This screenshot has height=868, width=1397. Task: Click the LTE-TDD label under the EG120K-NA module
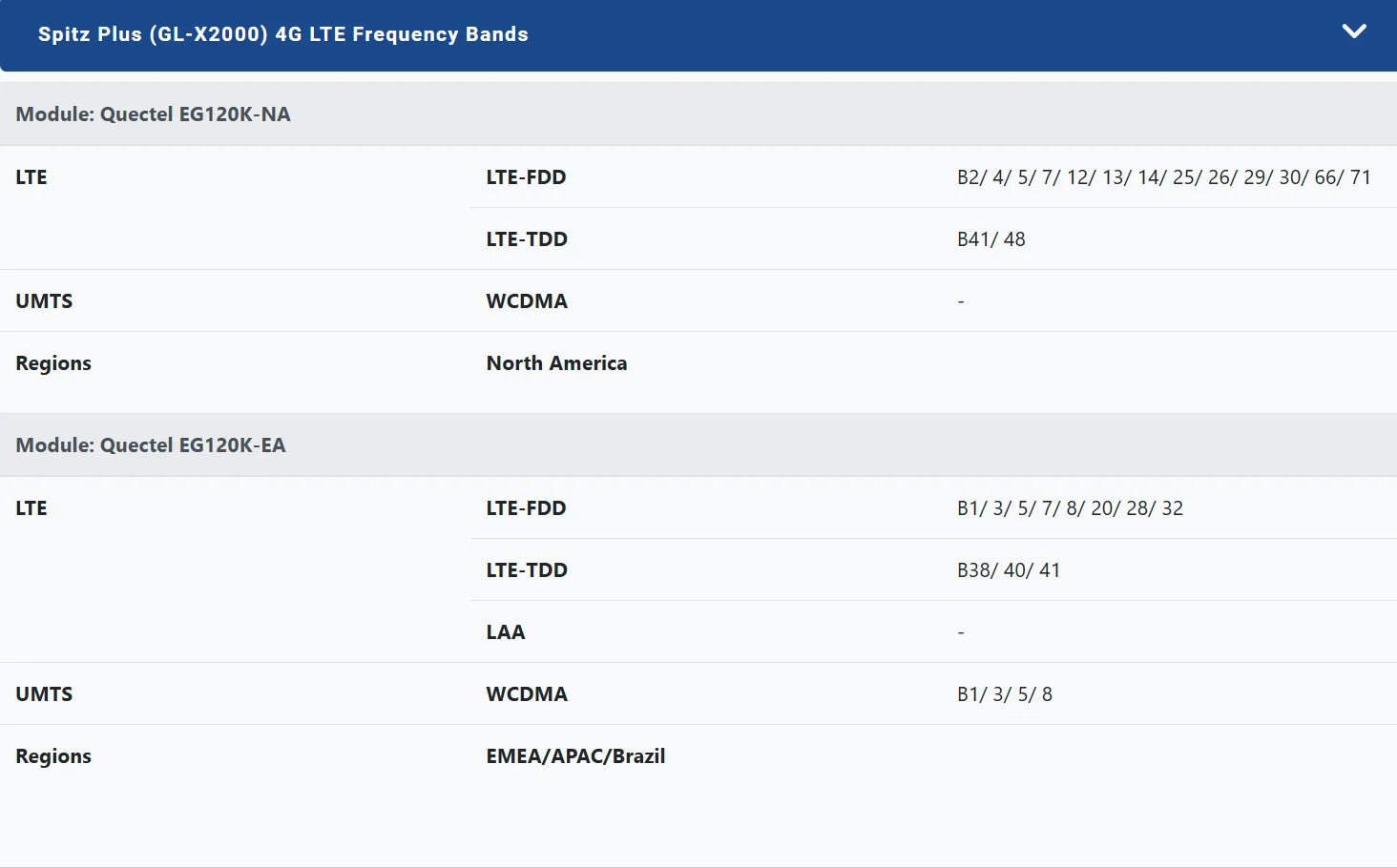pyautogui.click(x=527, y=239)
